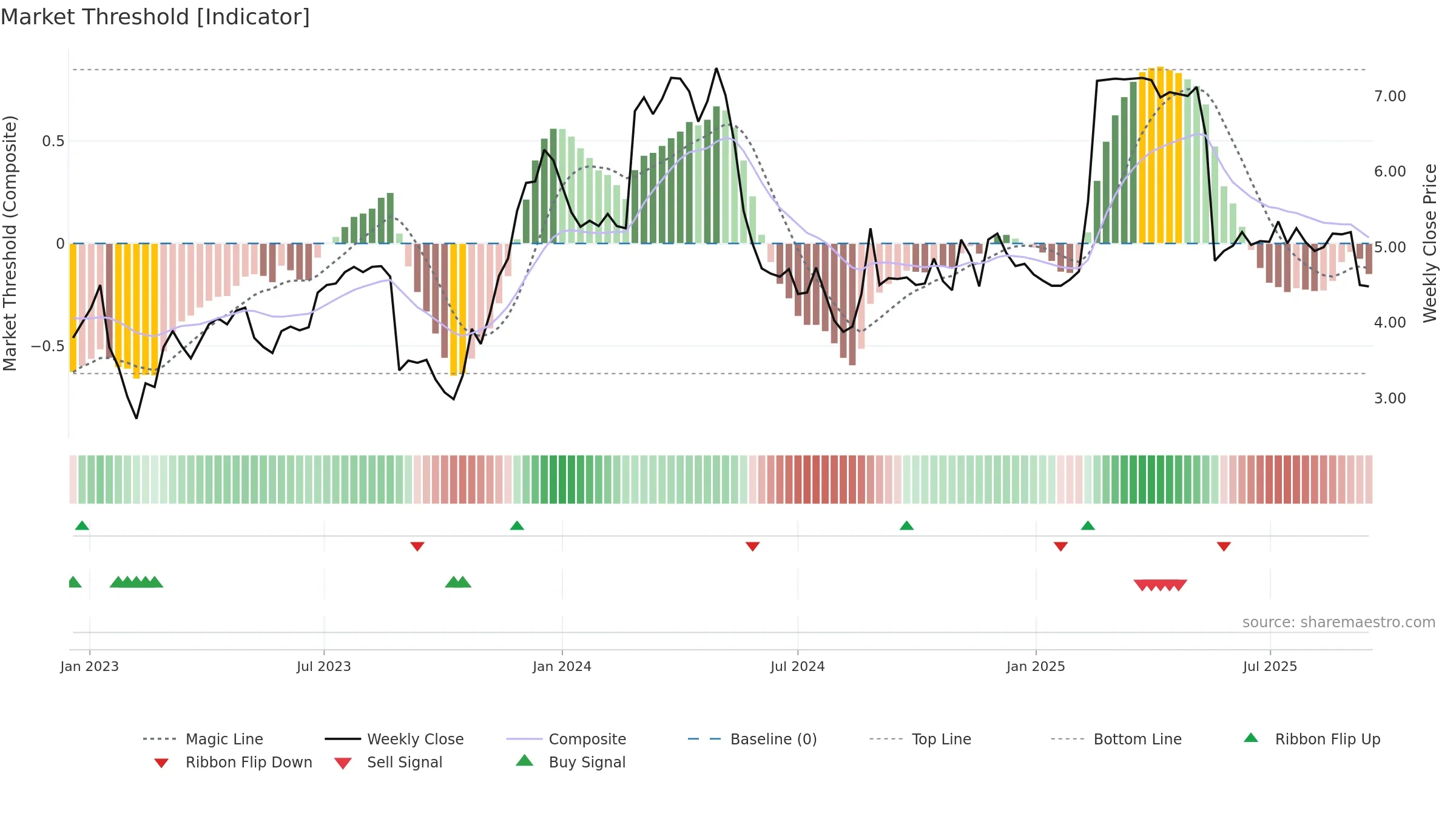Click the buy signal cluster in early 2023
The image size is (1456, 819).
point(136,582)
